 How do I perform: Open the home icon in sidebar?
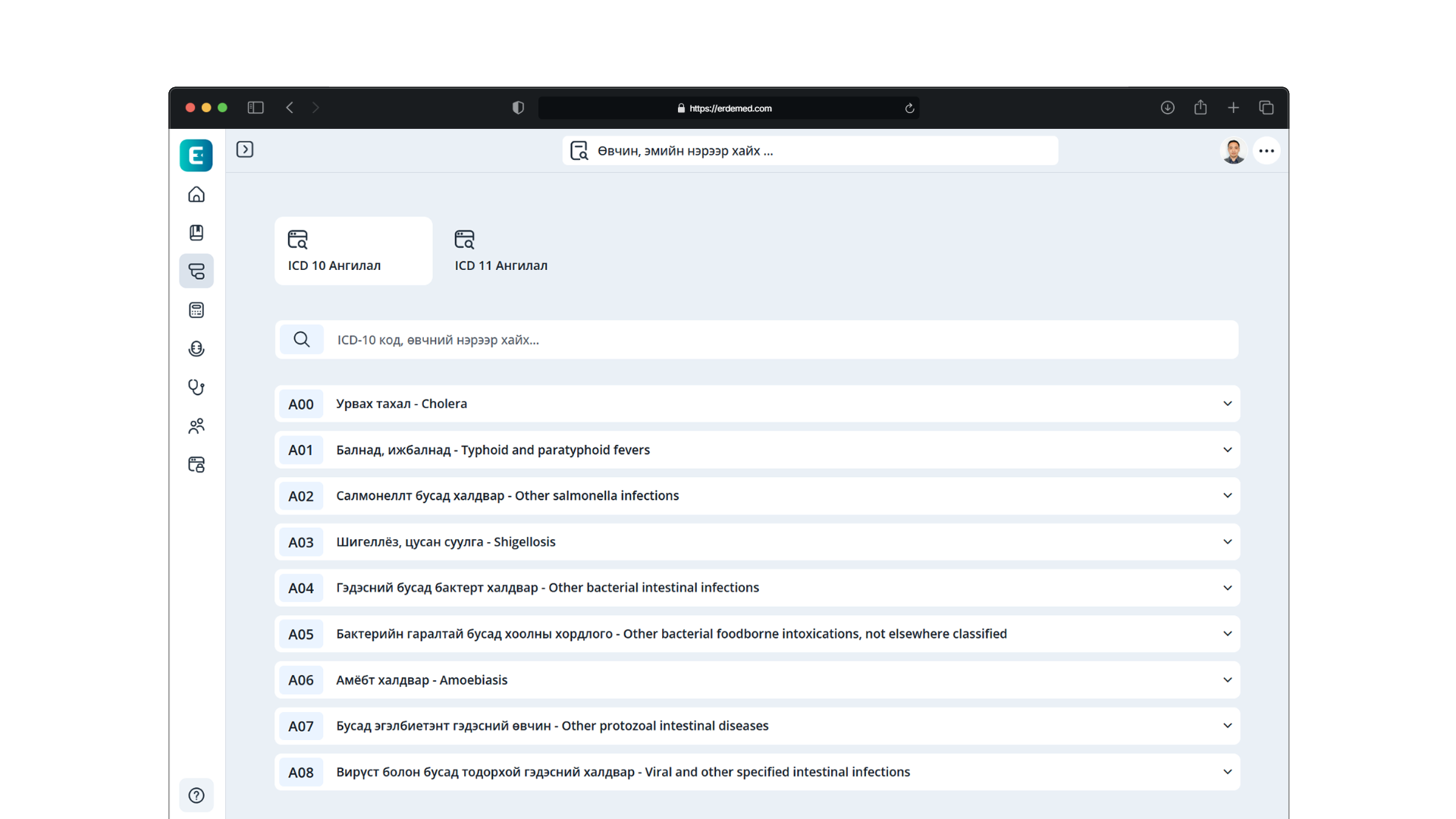[x=196, y=195]
